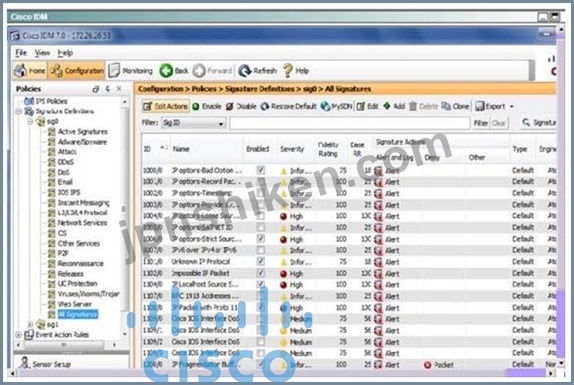The height and width of the screenshot is (385, 574).
Task: Toggle Enabled checkbox for signature 1007/0
Action: click(260, 250)
